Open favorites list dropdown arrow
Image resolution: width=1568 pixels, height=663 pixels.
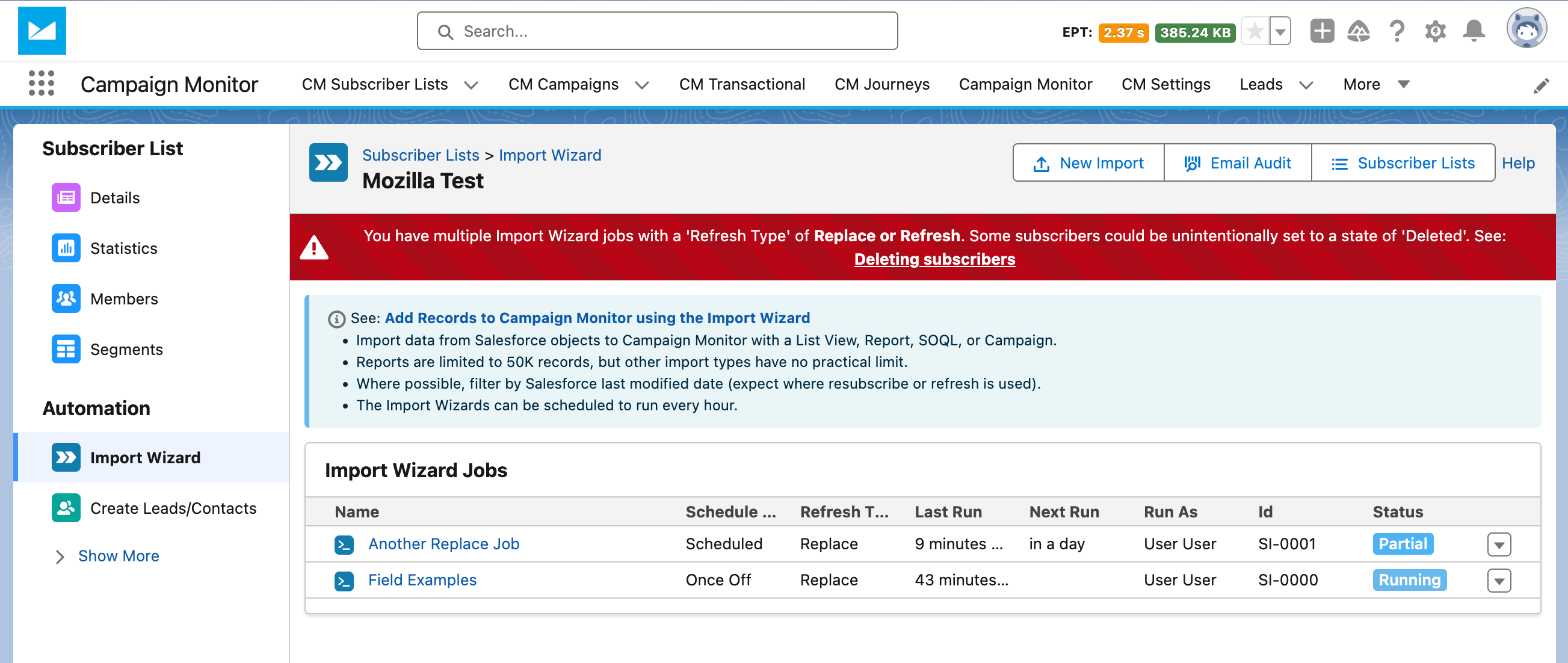(x=1280, y=31)
